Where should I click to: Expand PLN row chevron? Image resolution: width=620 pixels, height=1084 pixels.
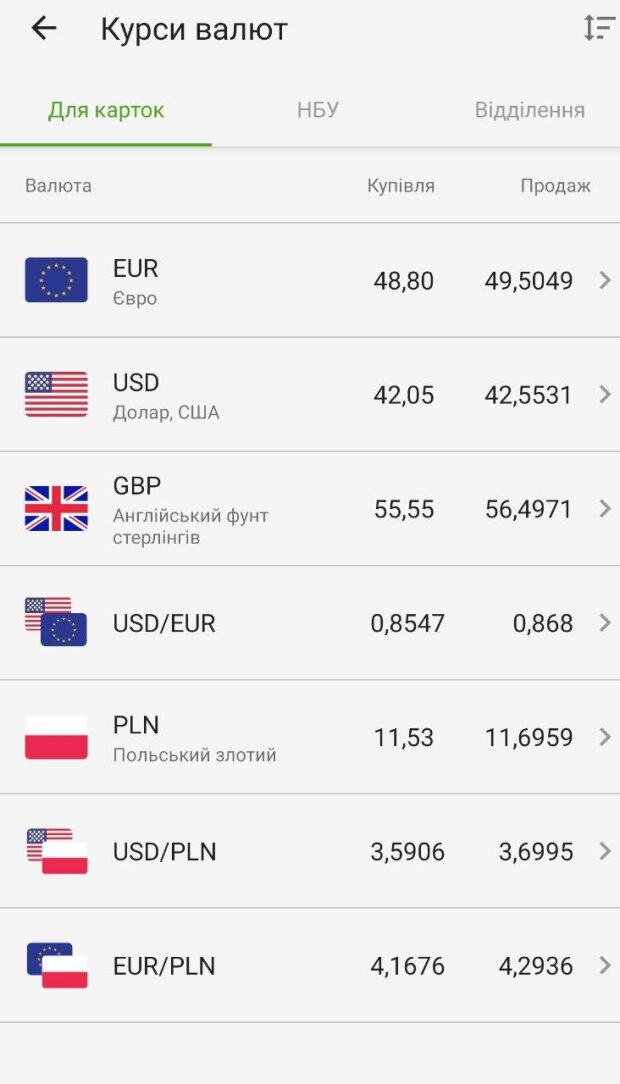[x=604, y=737]
